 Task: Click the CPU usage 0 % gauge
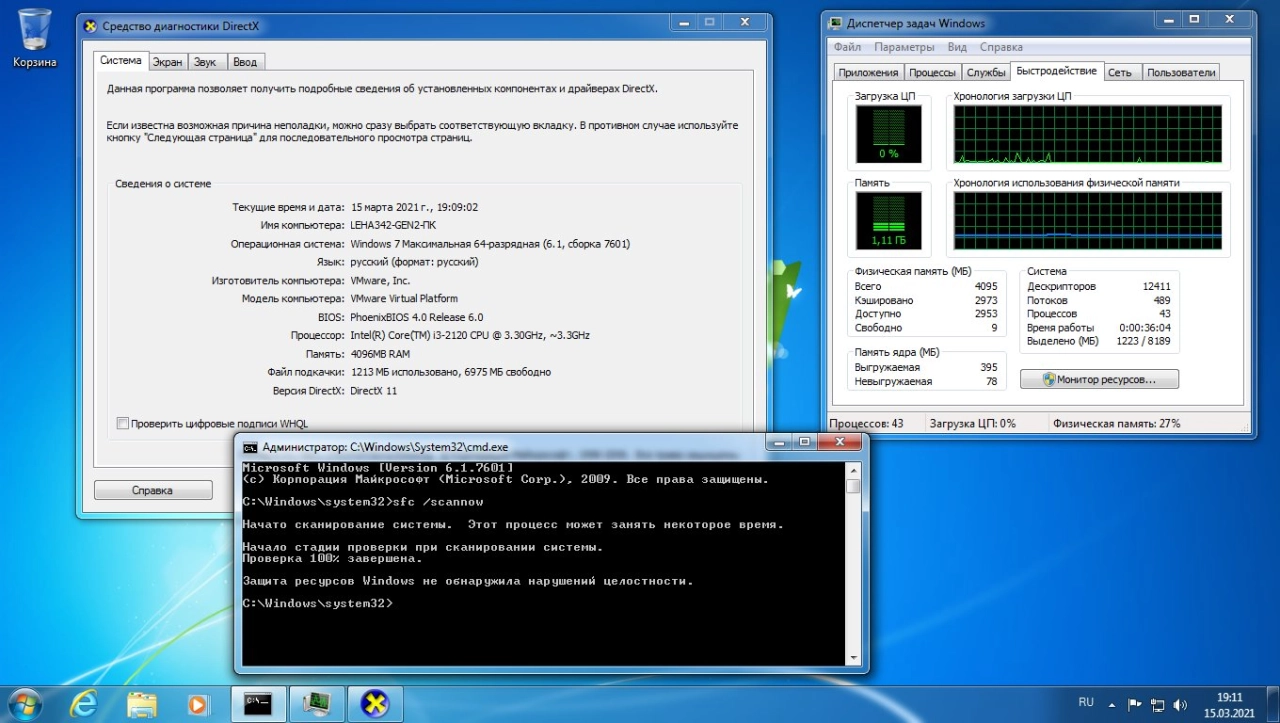(x=888, y=133)
